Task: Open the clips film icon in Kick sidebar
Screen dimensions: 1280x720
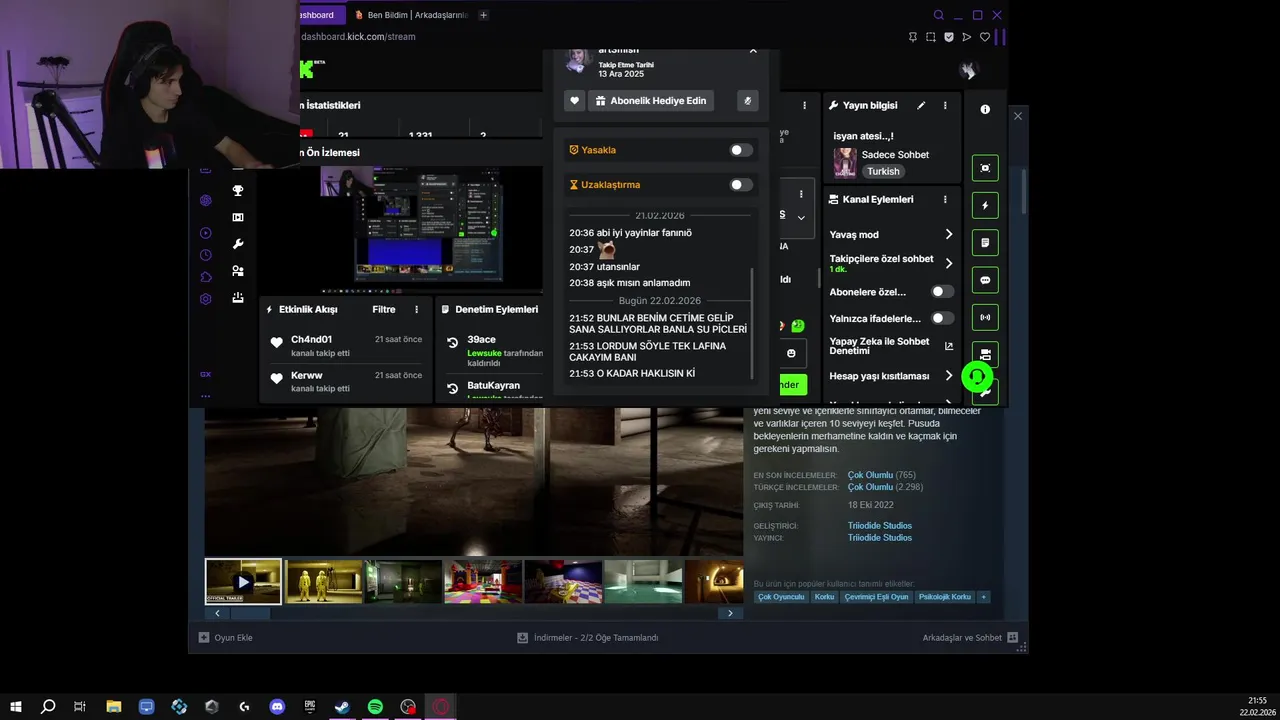Action: tap(238, 217)
